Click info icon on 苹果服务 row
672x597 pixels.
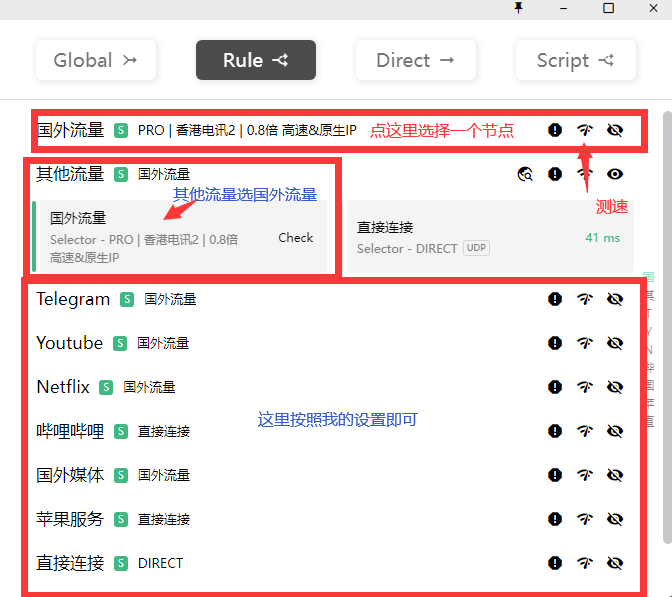click(555, 519)
